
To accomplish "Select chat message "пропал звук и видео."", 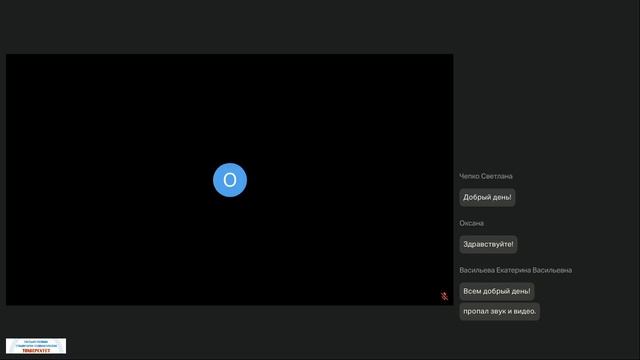I will (500, 311).
